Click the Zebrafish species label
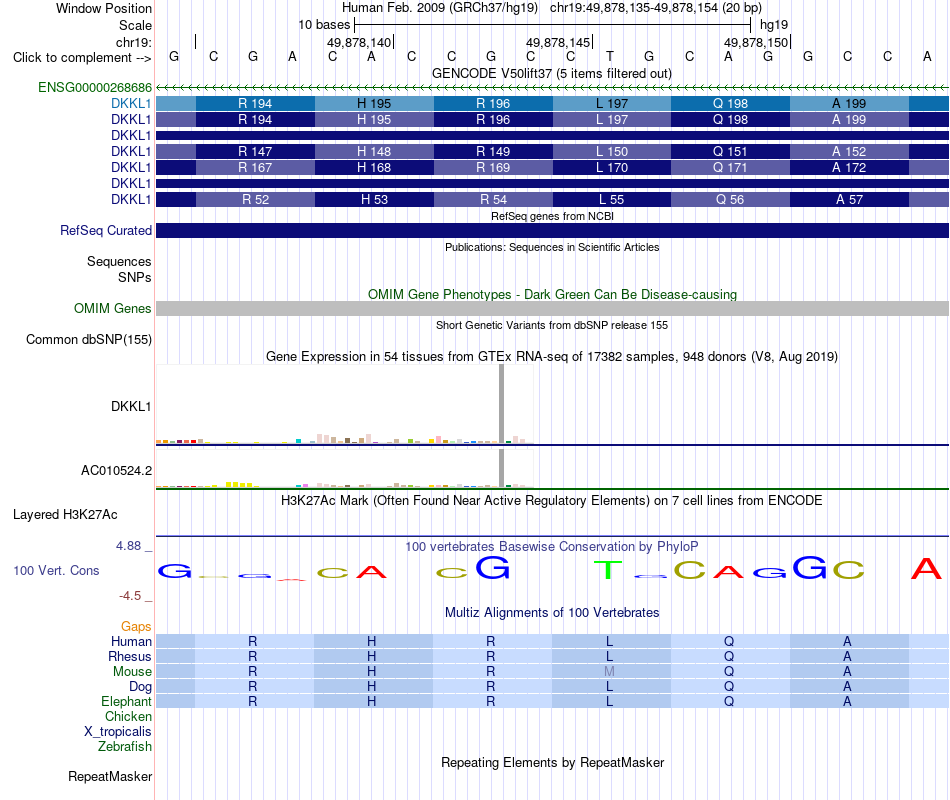The image size is (950, 800). [125, 747]
